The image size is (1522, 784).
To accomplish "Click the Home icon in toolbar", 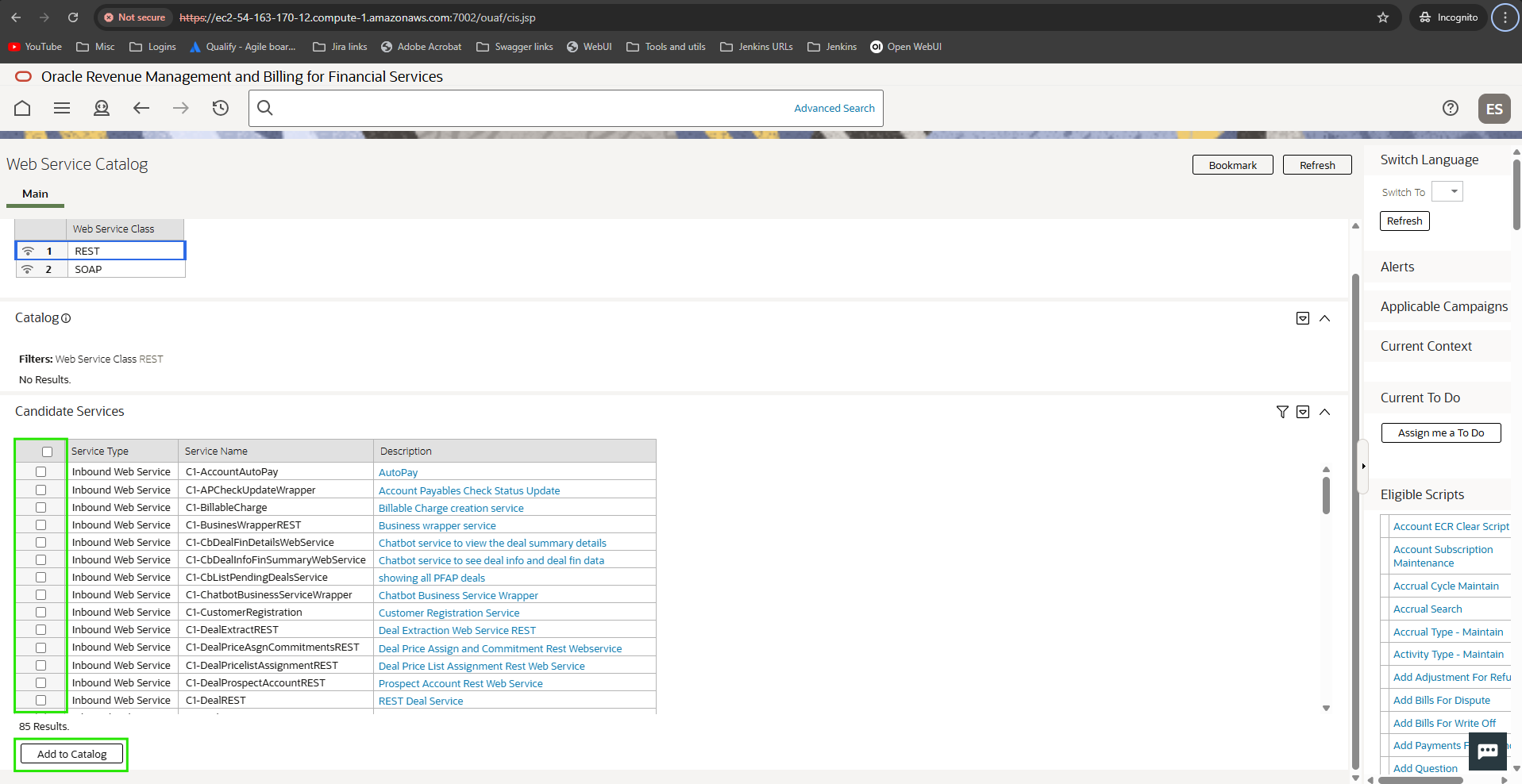I will tap(22, 108).
